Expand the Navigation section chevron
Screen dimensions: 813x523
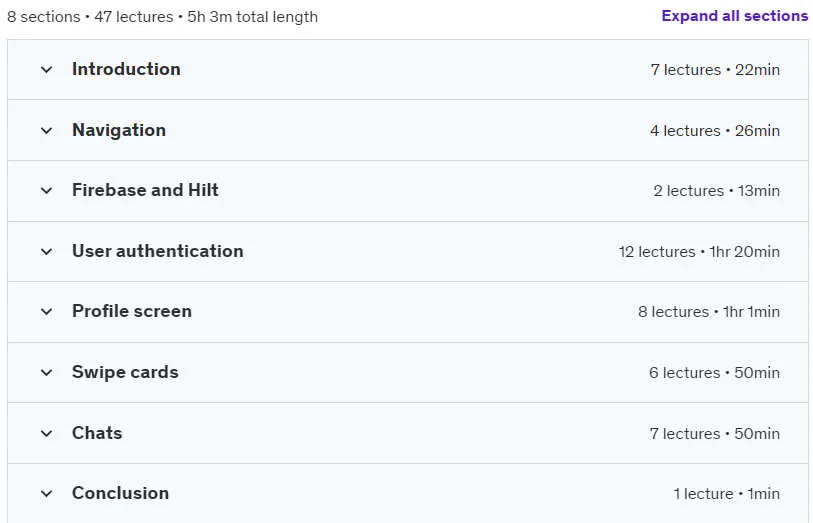click(47, 131)
